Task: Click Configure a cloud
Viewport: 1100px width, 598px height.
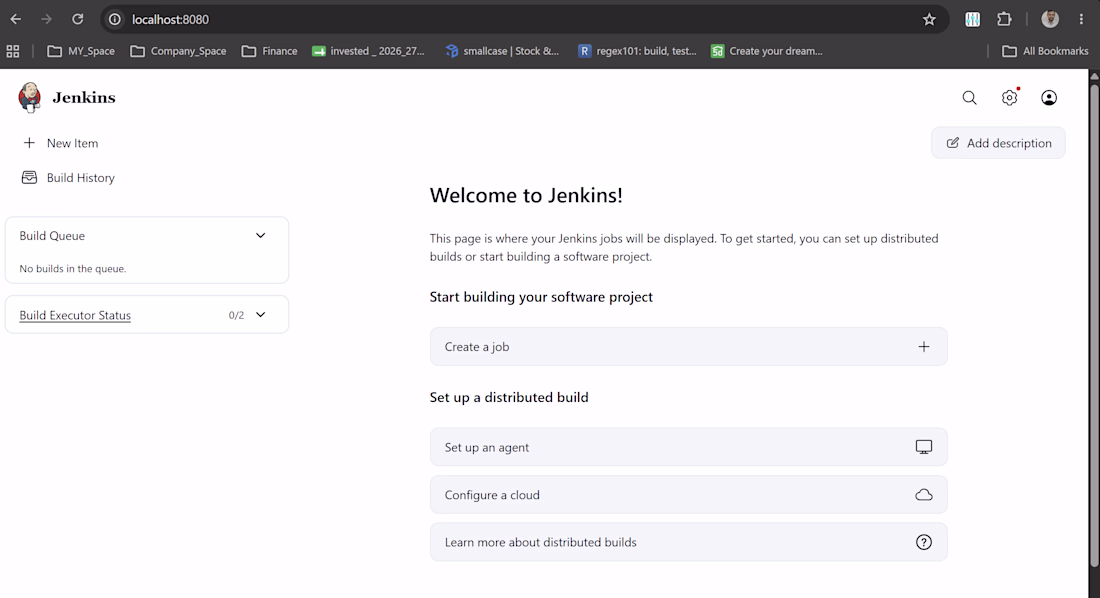Action: point(688,495)
